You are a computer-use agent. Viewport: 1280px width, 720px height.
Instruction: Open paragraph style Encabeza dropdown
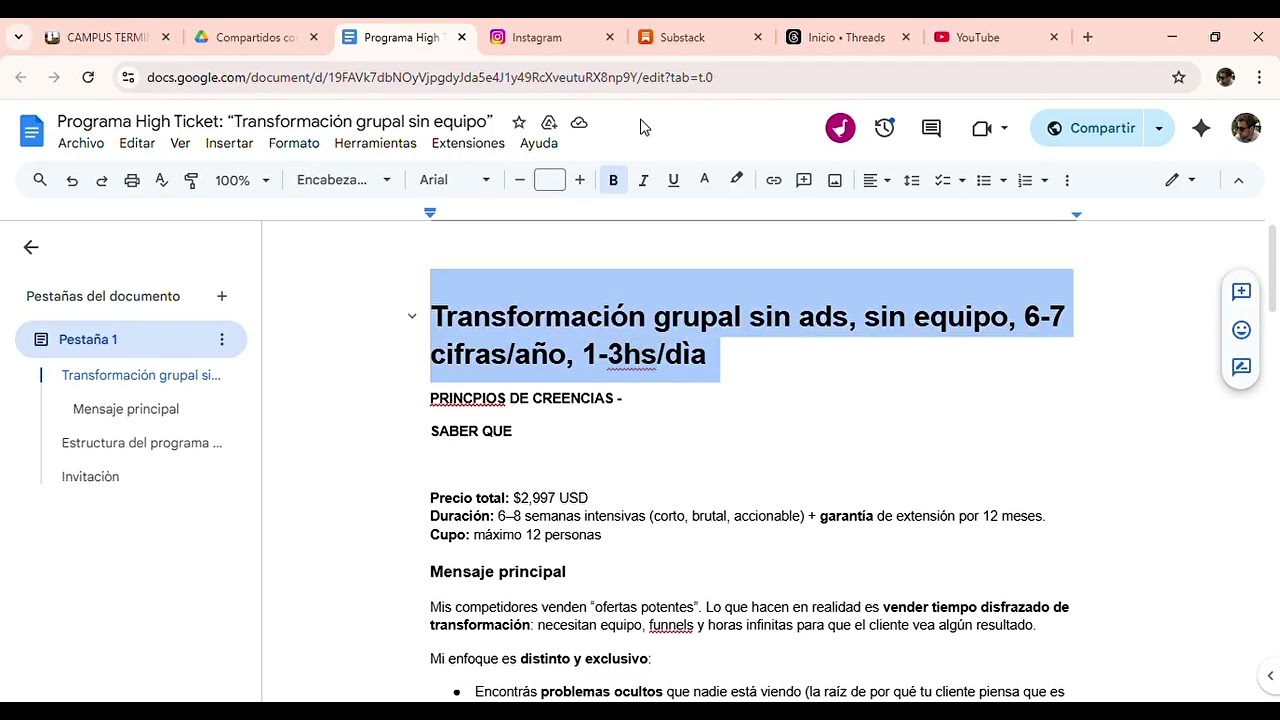pos(344,180)
